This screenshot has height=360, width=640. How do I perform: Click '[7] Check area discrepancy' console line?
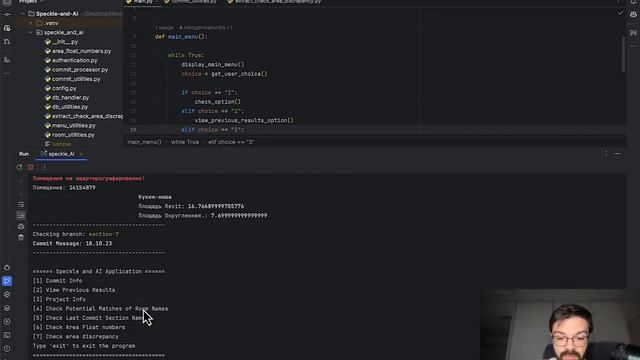(76, 337)
